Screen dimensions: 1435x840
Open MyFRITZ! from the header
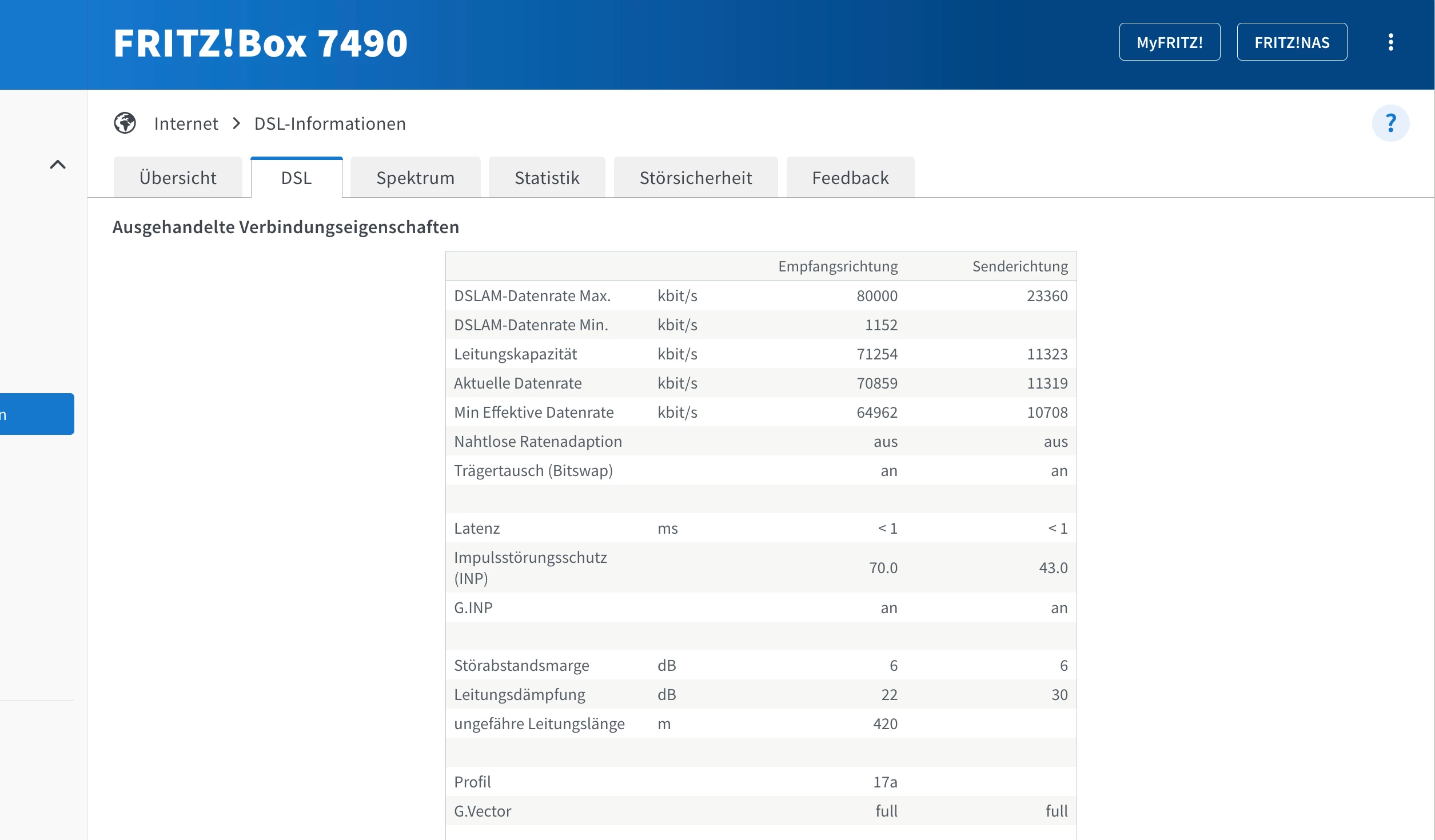click(1169, 42)
